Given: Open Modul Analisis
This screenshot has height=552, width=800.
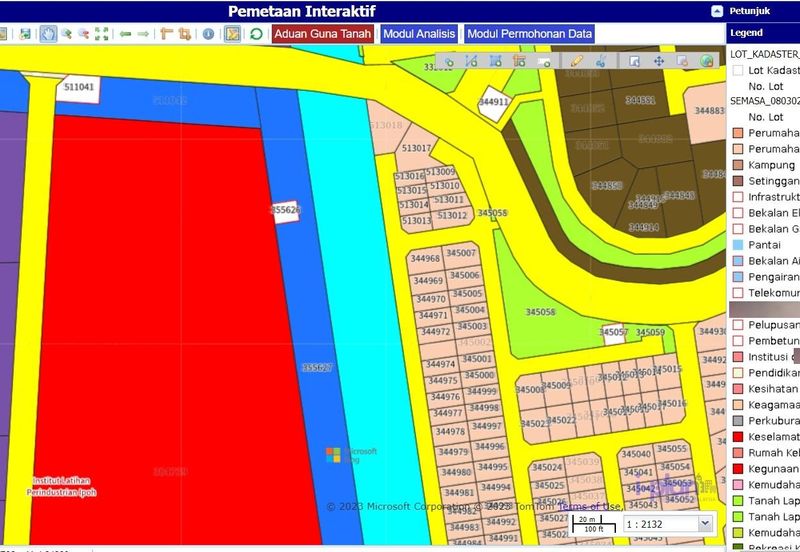Looking at the screenshot, I should [419, 34].
